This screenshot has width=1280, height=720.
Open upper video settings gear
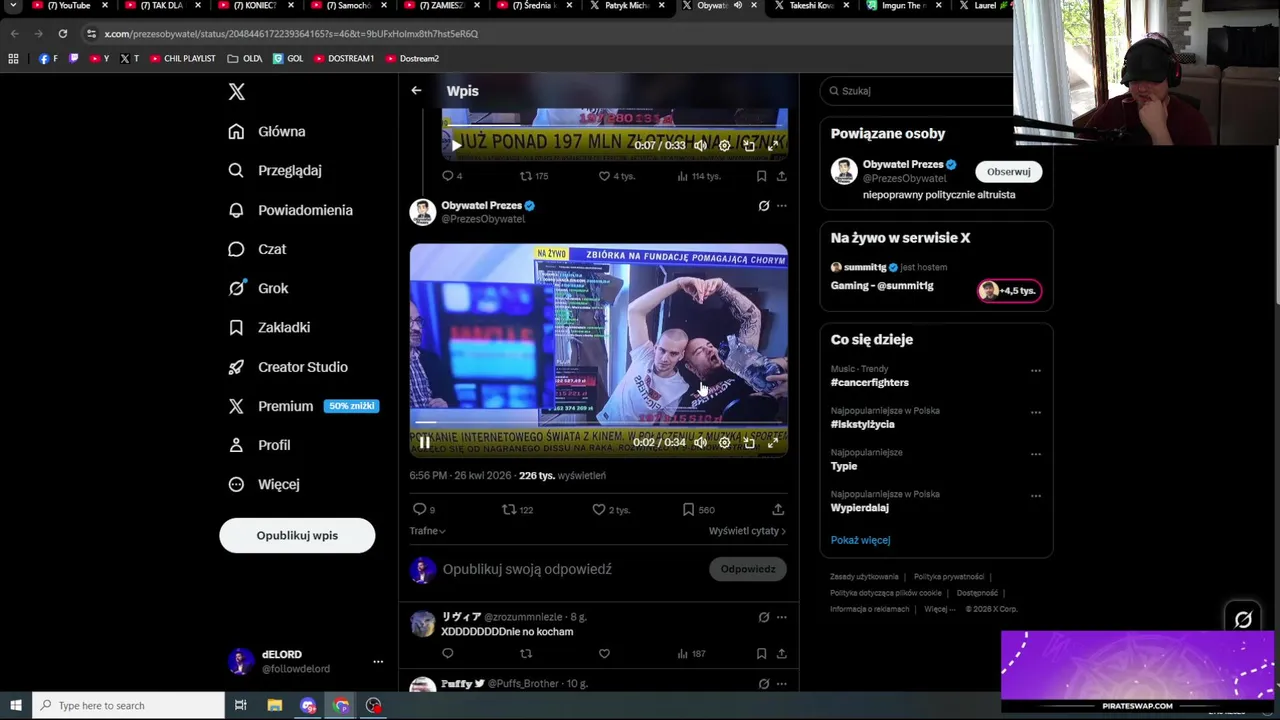click(725, 145)
